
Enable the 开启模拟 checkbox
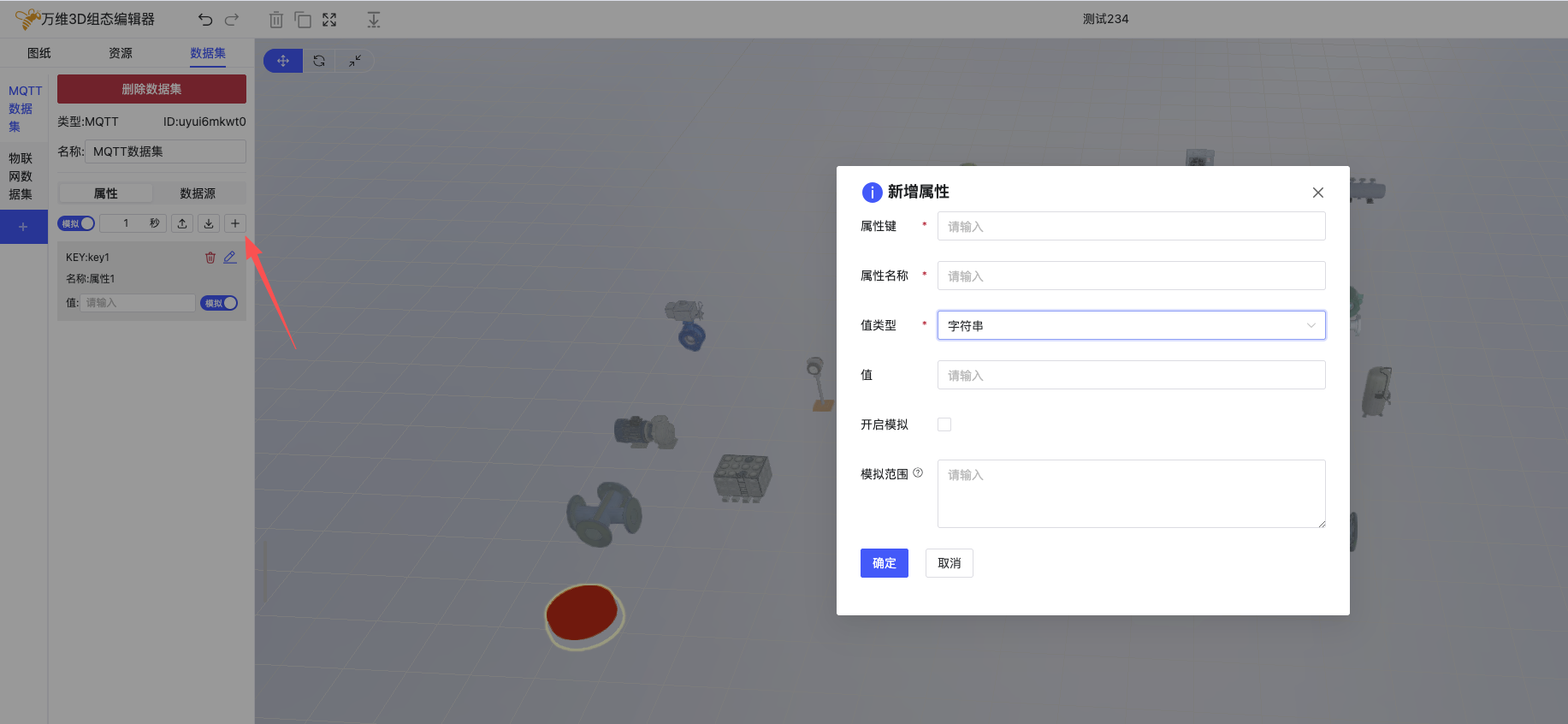[944, 424]
